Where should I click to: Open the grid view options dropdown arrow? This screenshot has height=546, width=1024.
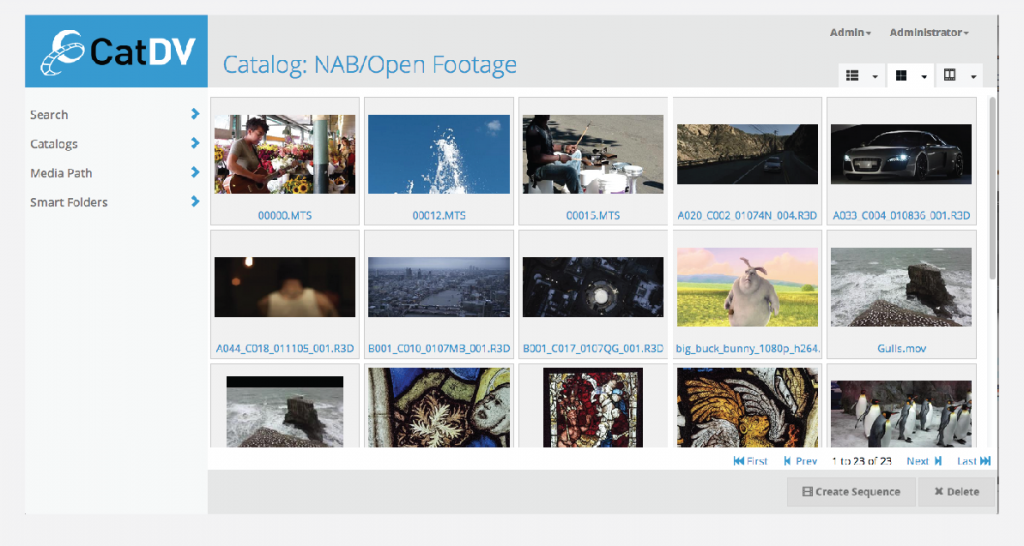point(924,77)
